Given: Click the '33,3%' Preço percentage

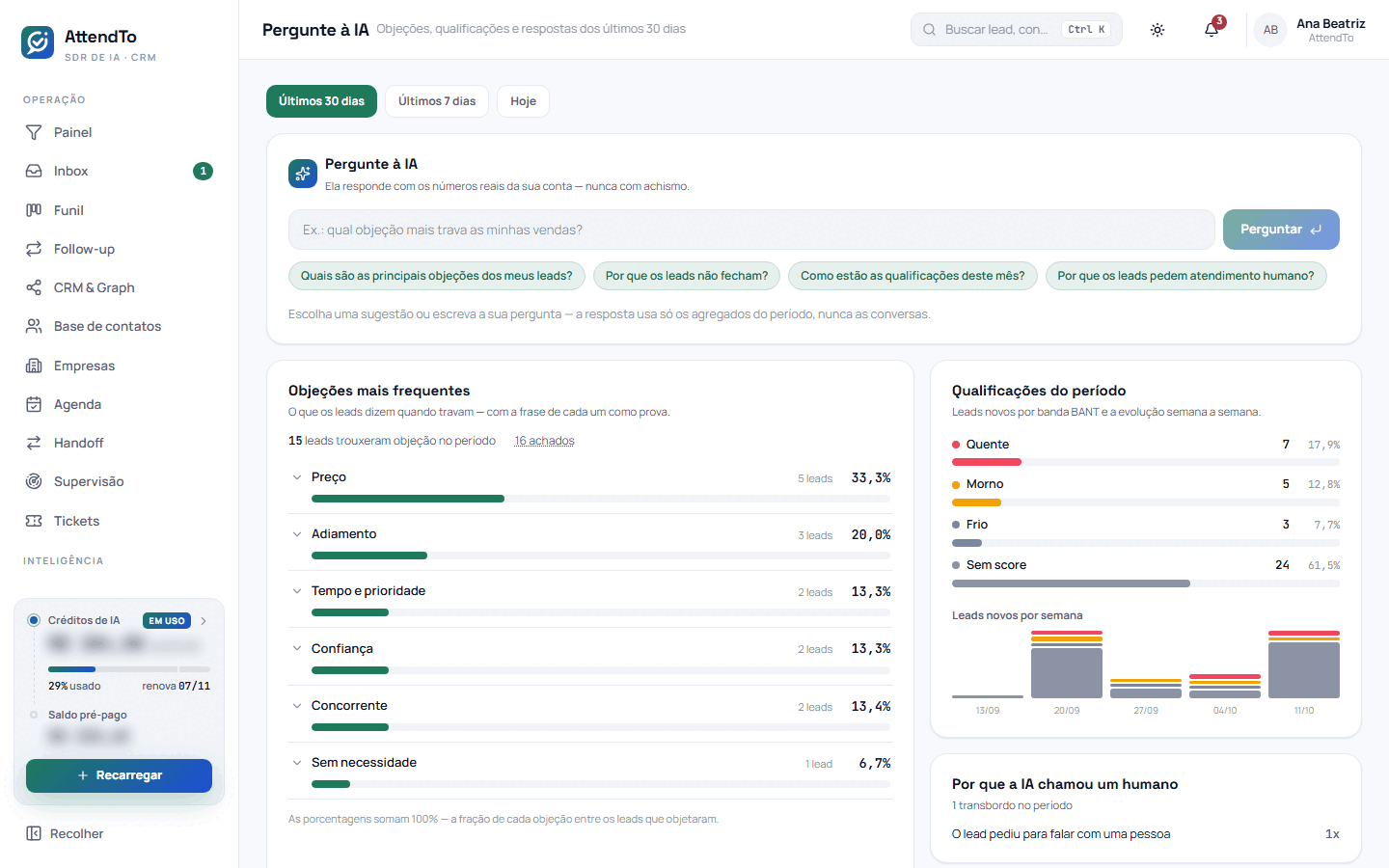Looking at the screenshot, I should [871, 478].
